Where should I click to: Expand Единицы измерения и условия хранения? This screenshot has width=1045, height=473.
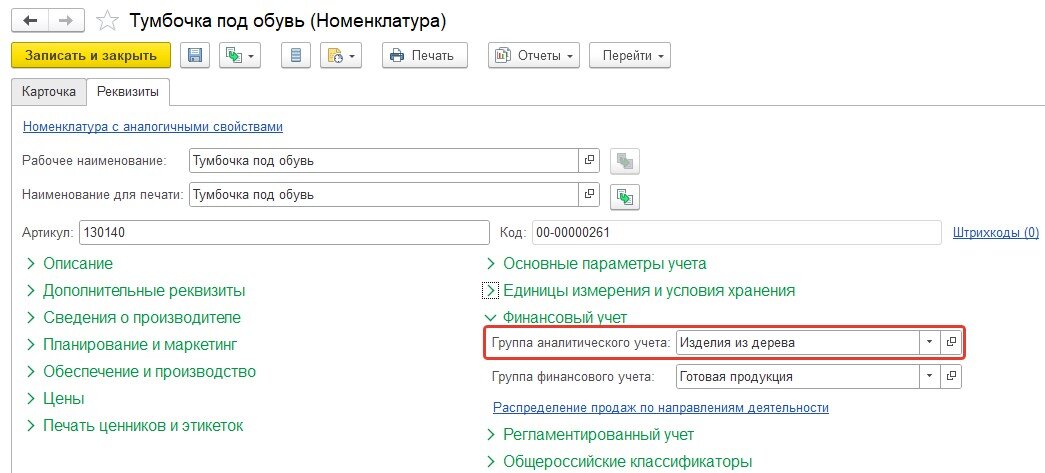click(640, 291)
